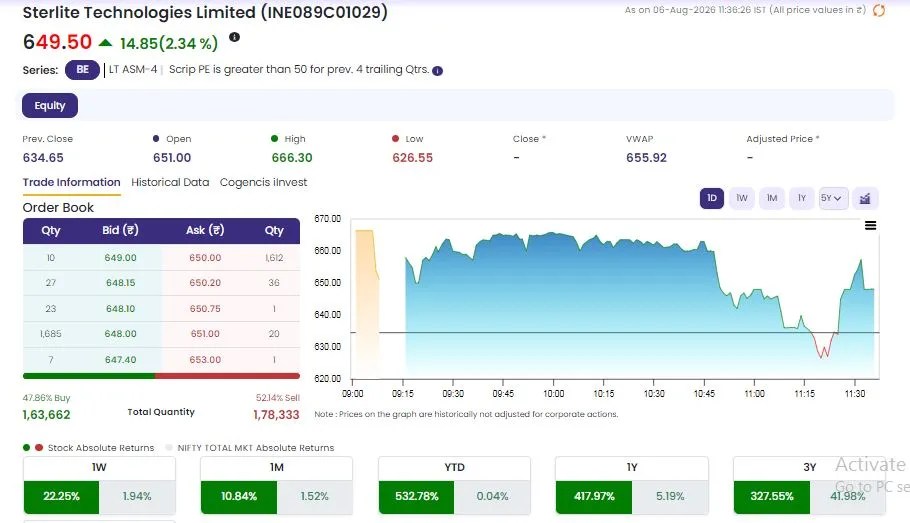Click the 650.75 ask price
The width and height of the screenshot is (910, 523).
click(205, 309)
